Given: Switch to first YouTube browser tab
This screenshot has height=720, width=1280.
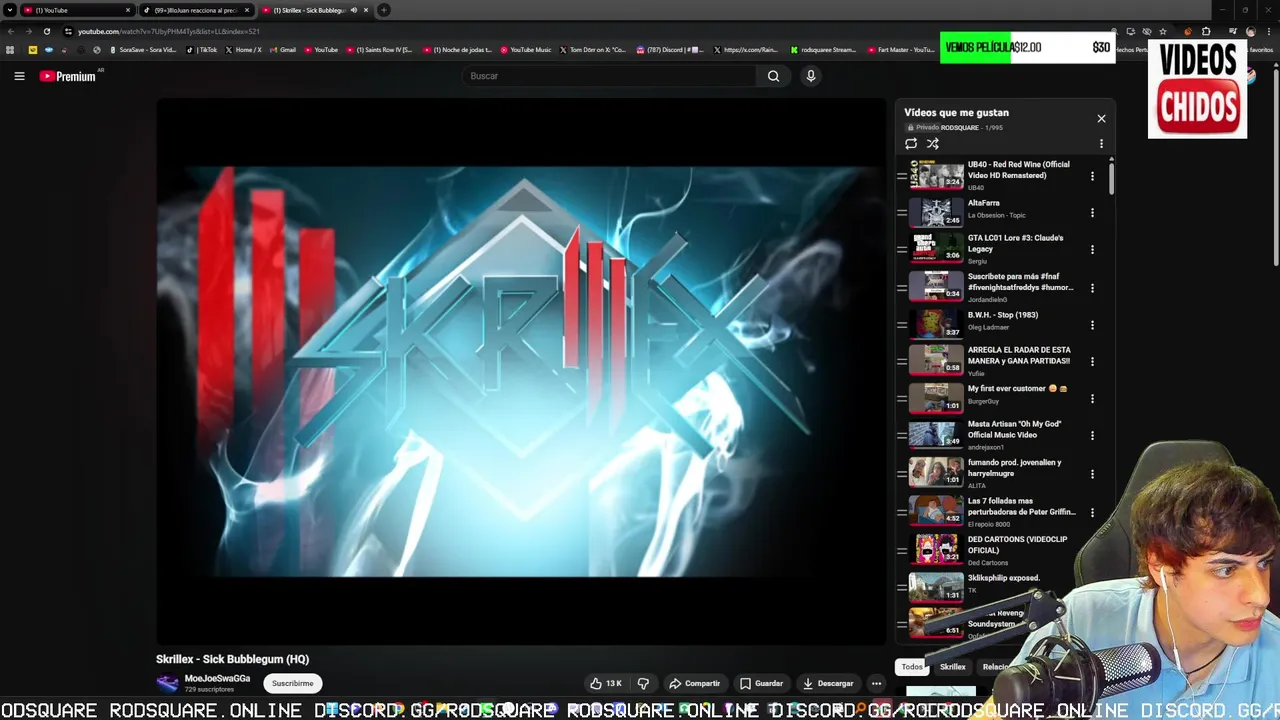Looking at the screenshot, I should point(76,10).
